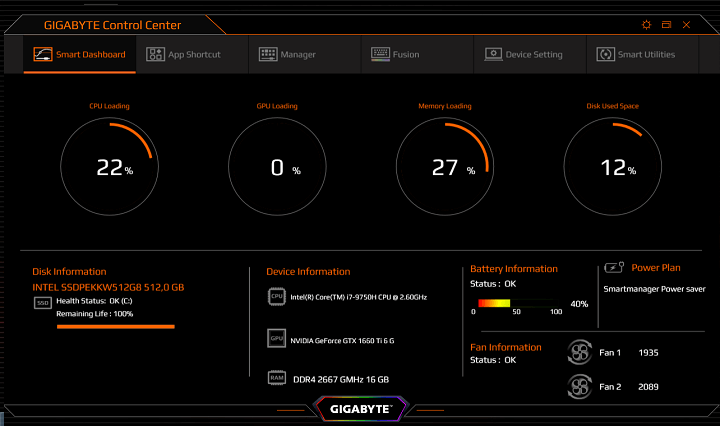Click the Disk Information heading
This screenshot has width=720, height=426.
click(x=69, y=272)
